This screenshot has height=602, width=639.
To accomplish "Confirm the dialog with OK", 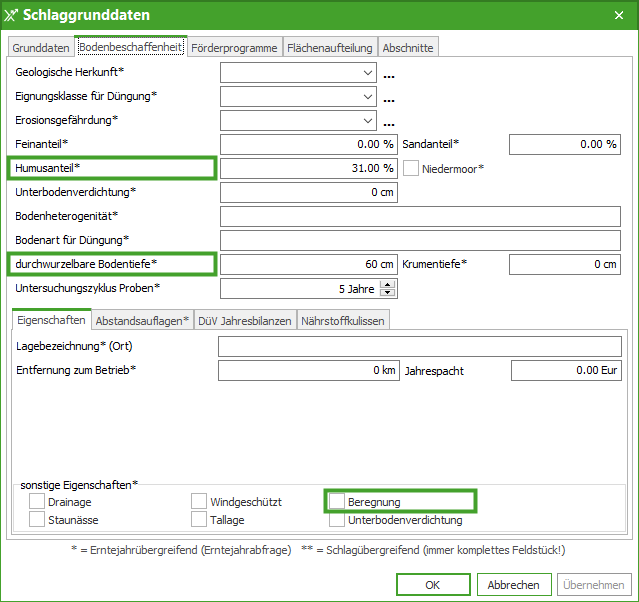I will [x=433, y=585].
